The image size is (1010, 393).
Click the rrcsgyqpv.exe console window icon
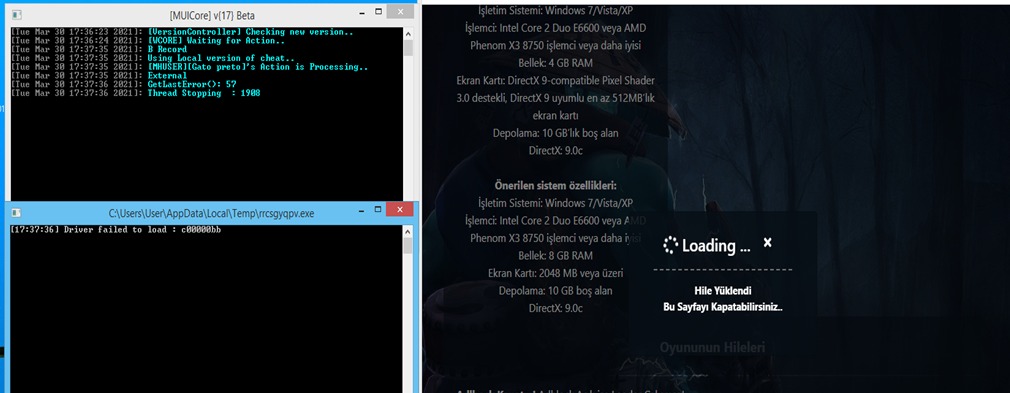point(17,213)
